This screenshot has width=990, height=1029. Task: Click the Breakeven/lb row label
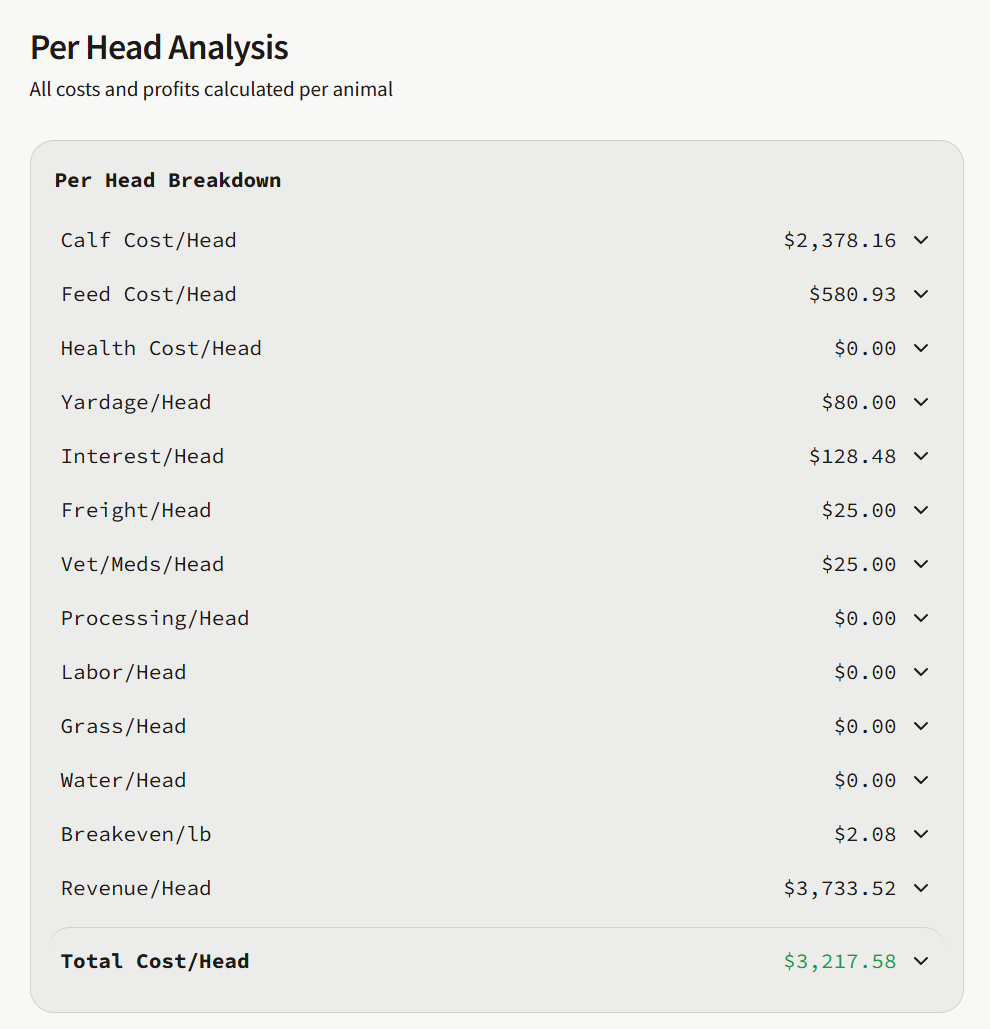point(136,834)
